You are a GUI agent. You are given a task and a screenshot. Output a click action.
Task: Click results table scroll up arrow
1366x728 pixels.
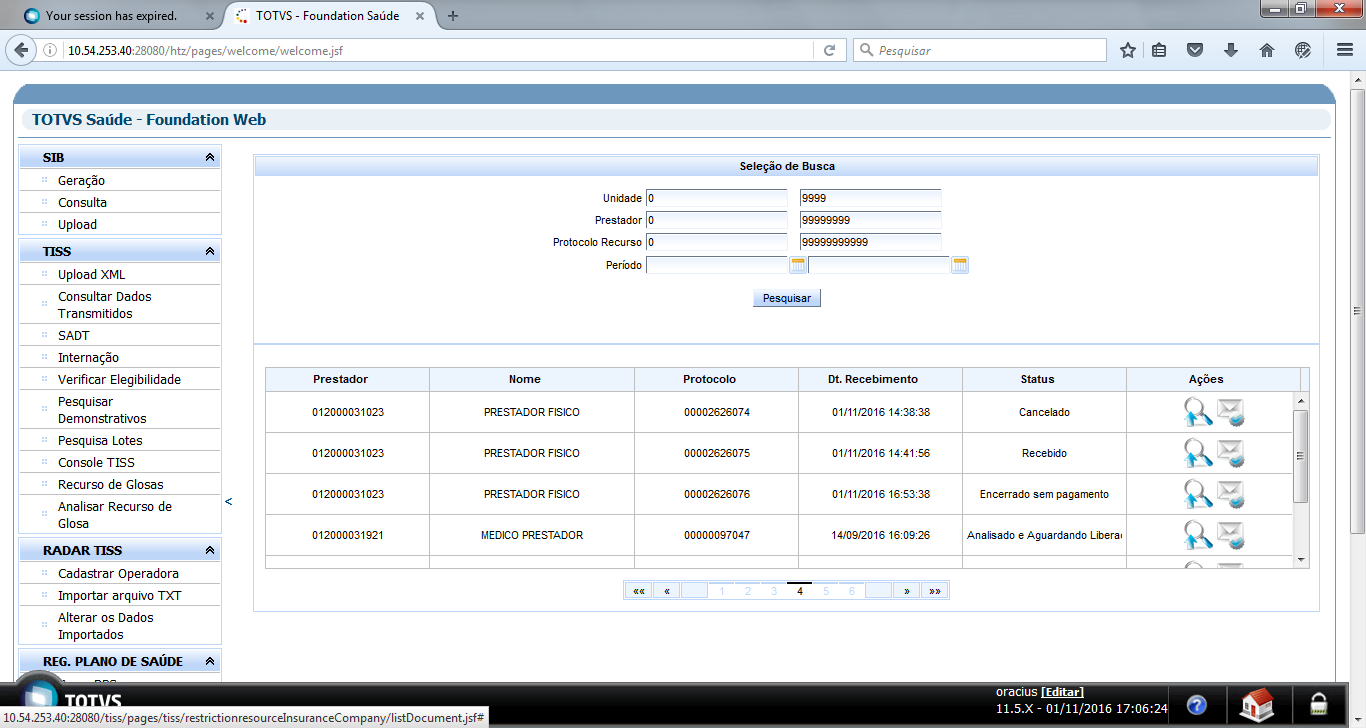(x=1301, y=400)
